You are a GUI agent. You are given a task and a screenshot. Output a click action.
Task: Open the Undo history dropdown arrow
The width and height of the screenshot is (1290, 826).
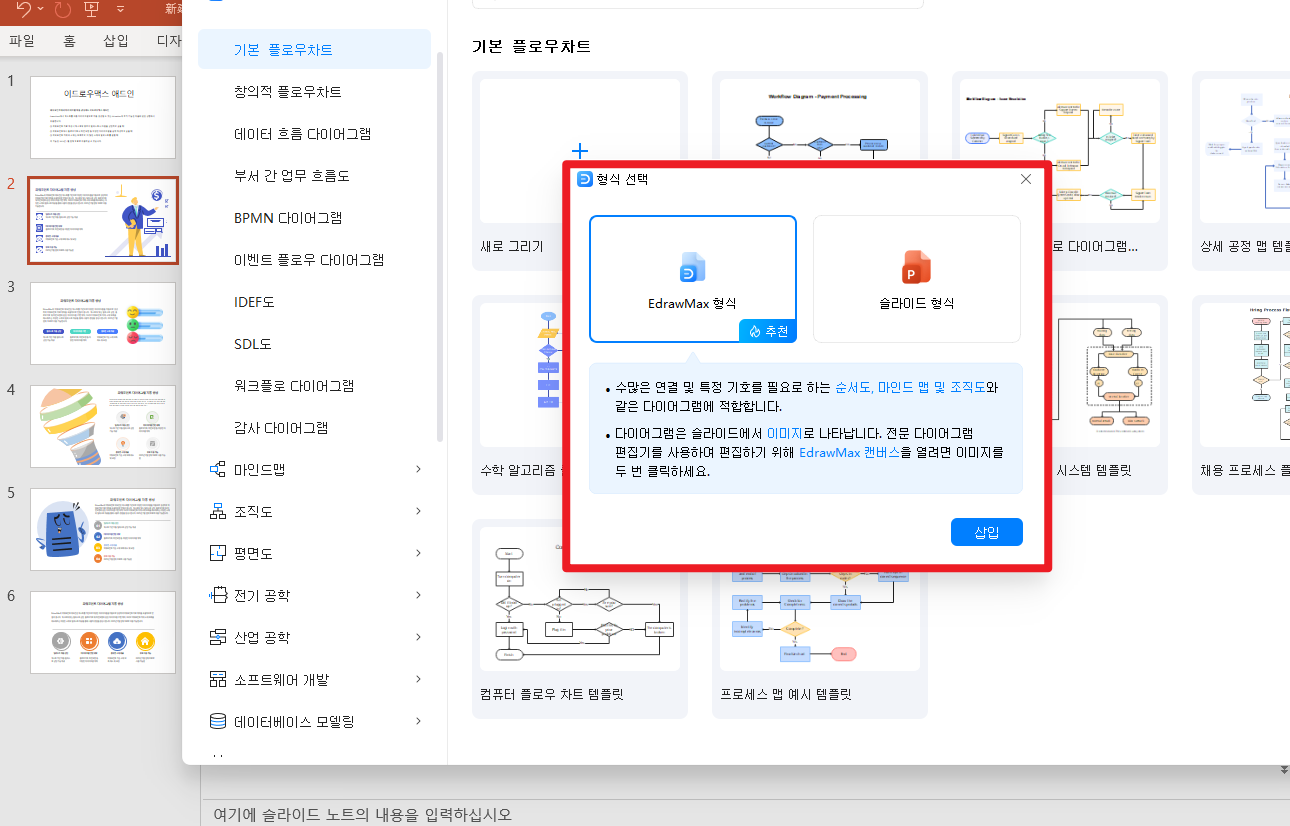[41, 9]
